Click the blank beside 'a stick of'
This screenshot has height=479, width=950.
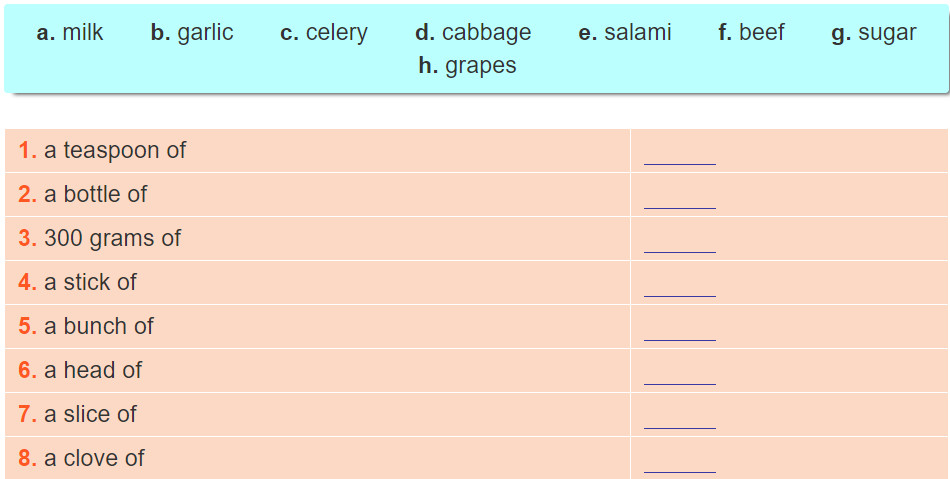[680, 285]
